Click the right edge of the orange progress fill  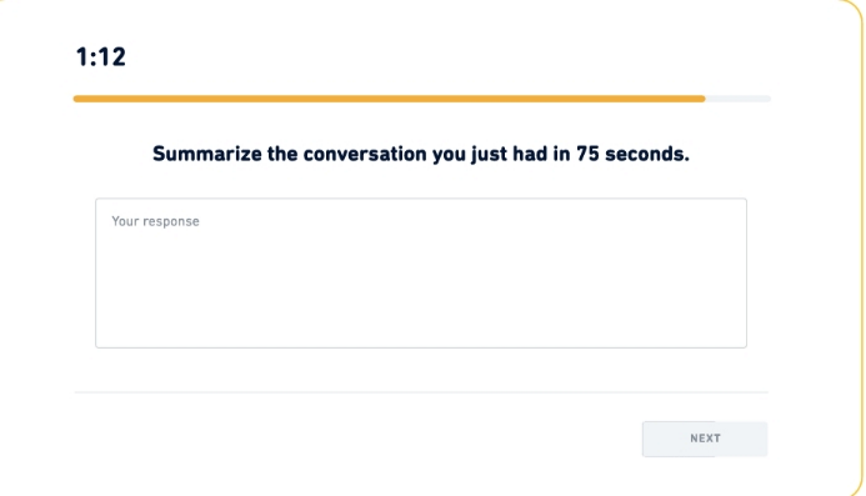(x=702, y=99)
